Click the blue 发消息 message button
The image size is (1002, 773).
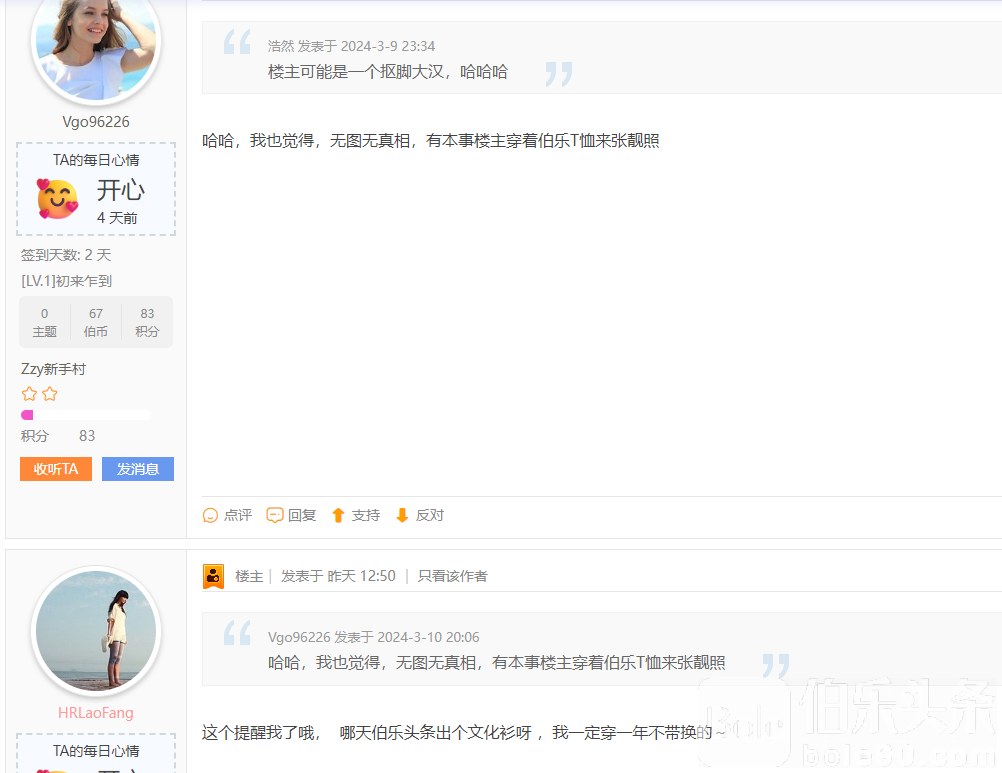pyautogui.click(x=137, y=469)
